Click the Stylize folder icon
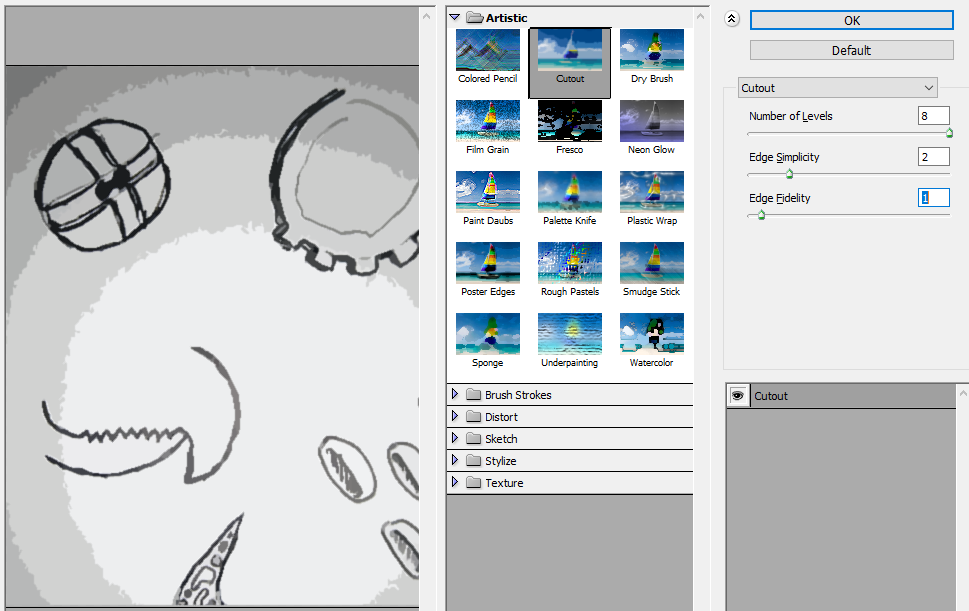Image resolution: width=969 pixels, height=611 pixels. click(473, 460)
